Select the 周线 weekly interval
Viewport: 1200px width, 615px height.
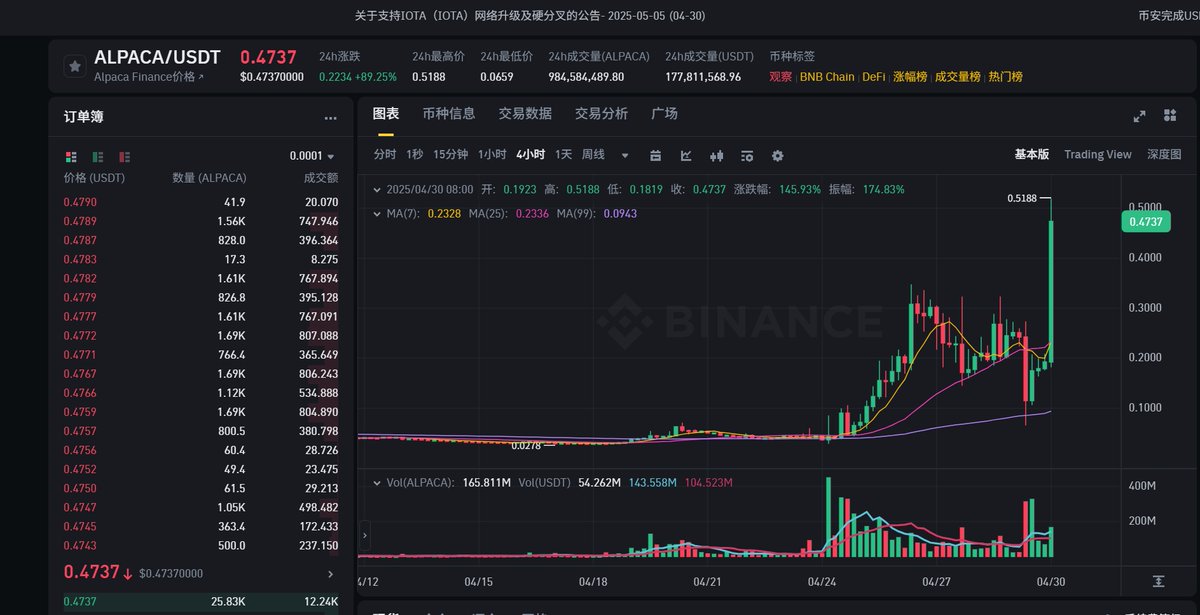pyautogui.click(x=594, y=155)
